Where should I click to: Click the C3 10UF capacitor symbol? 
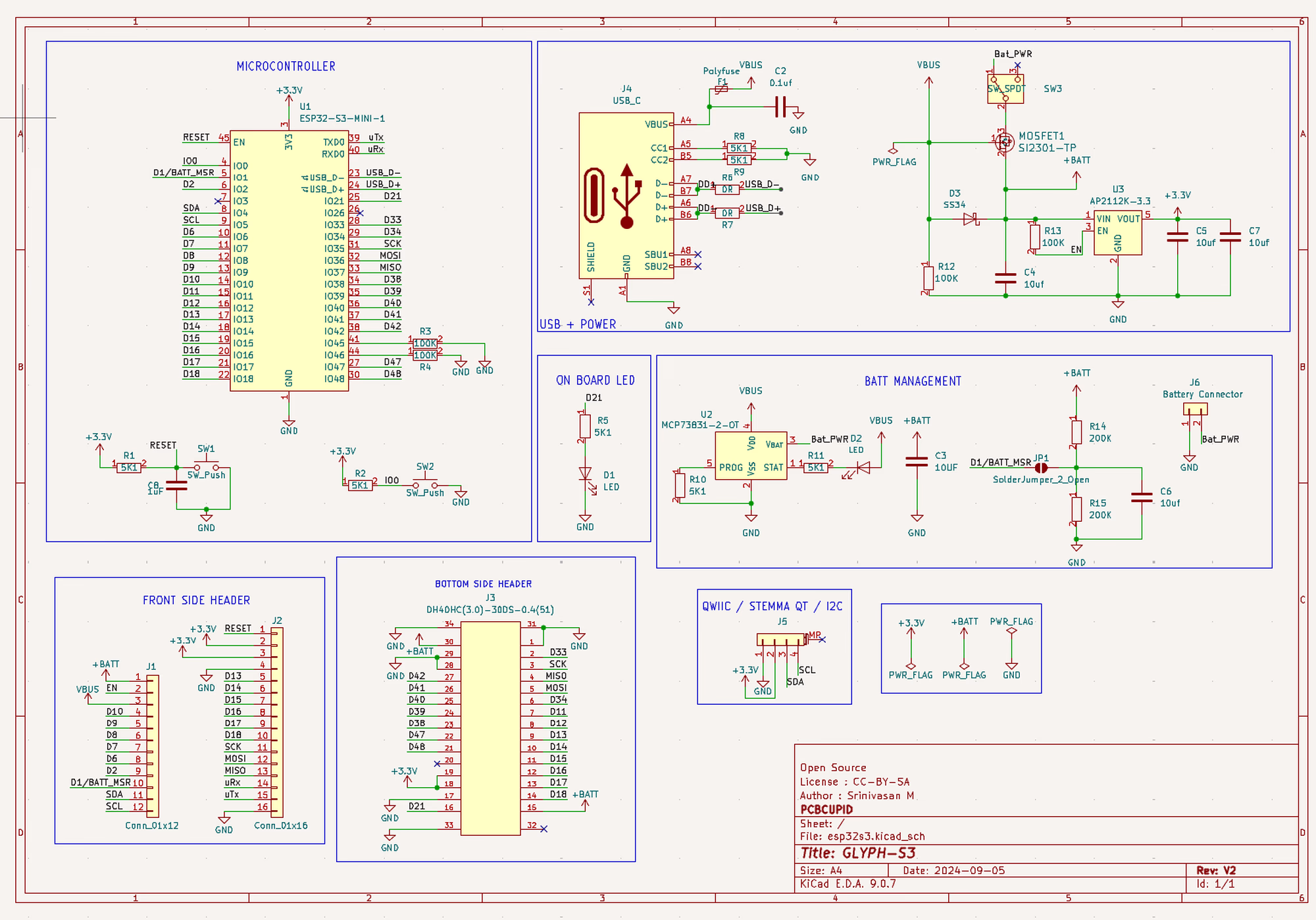[x=917, y=462]
